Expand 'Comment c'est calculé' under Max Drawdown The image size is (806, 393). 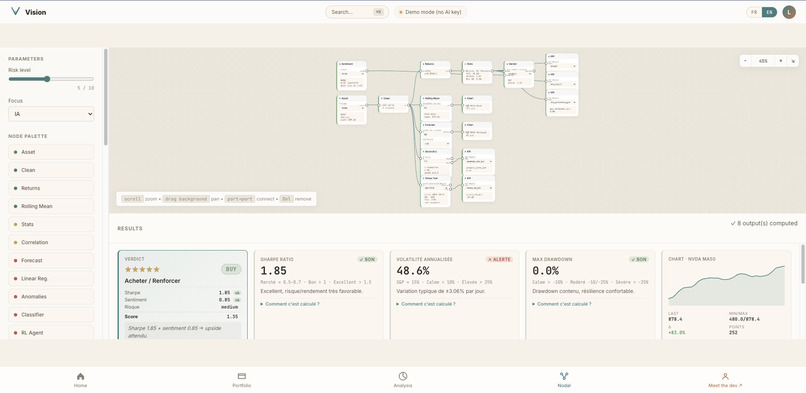click(561, 304)
